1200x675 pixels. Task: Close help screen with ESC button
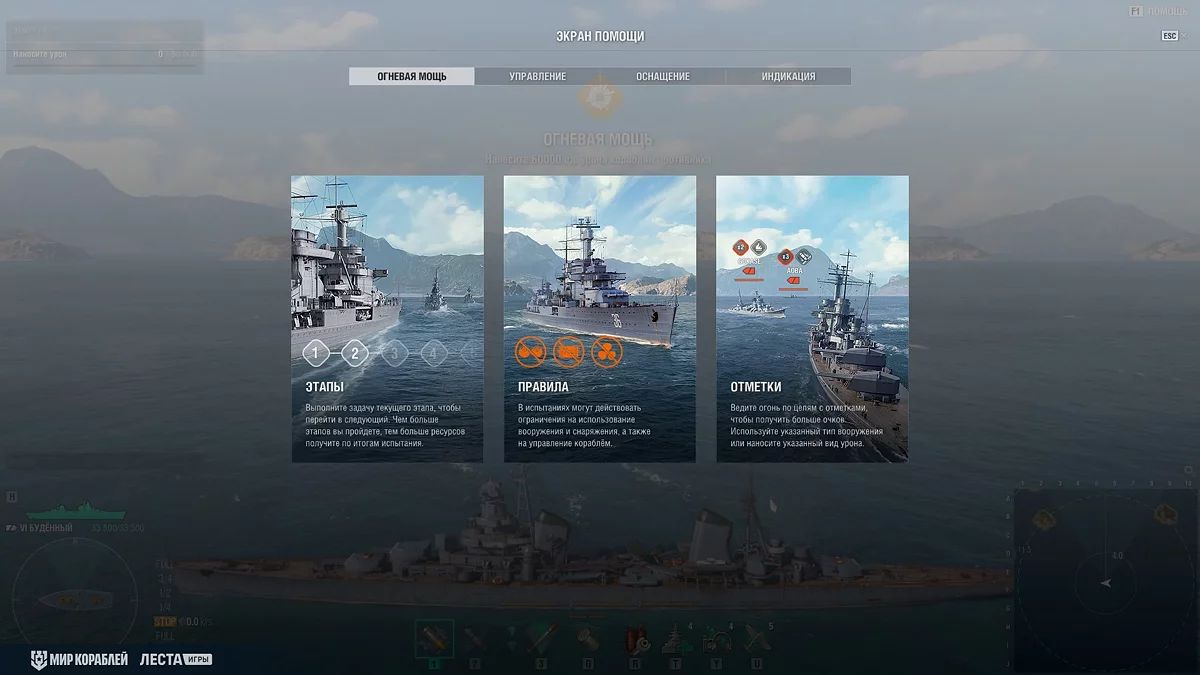pyautogui.click(x=1169, y=36)
